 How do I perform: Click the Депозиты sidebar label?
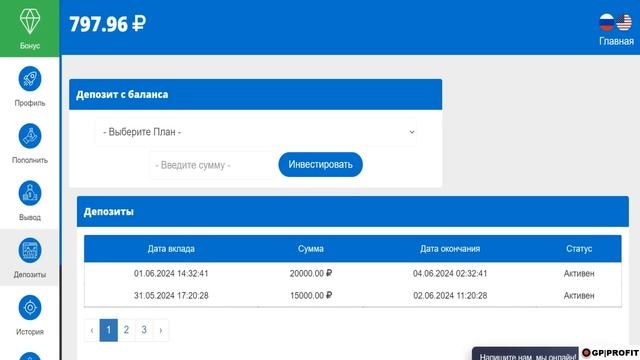click(30, 274)
